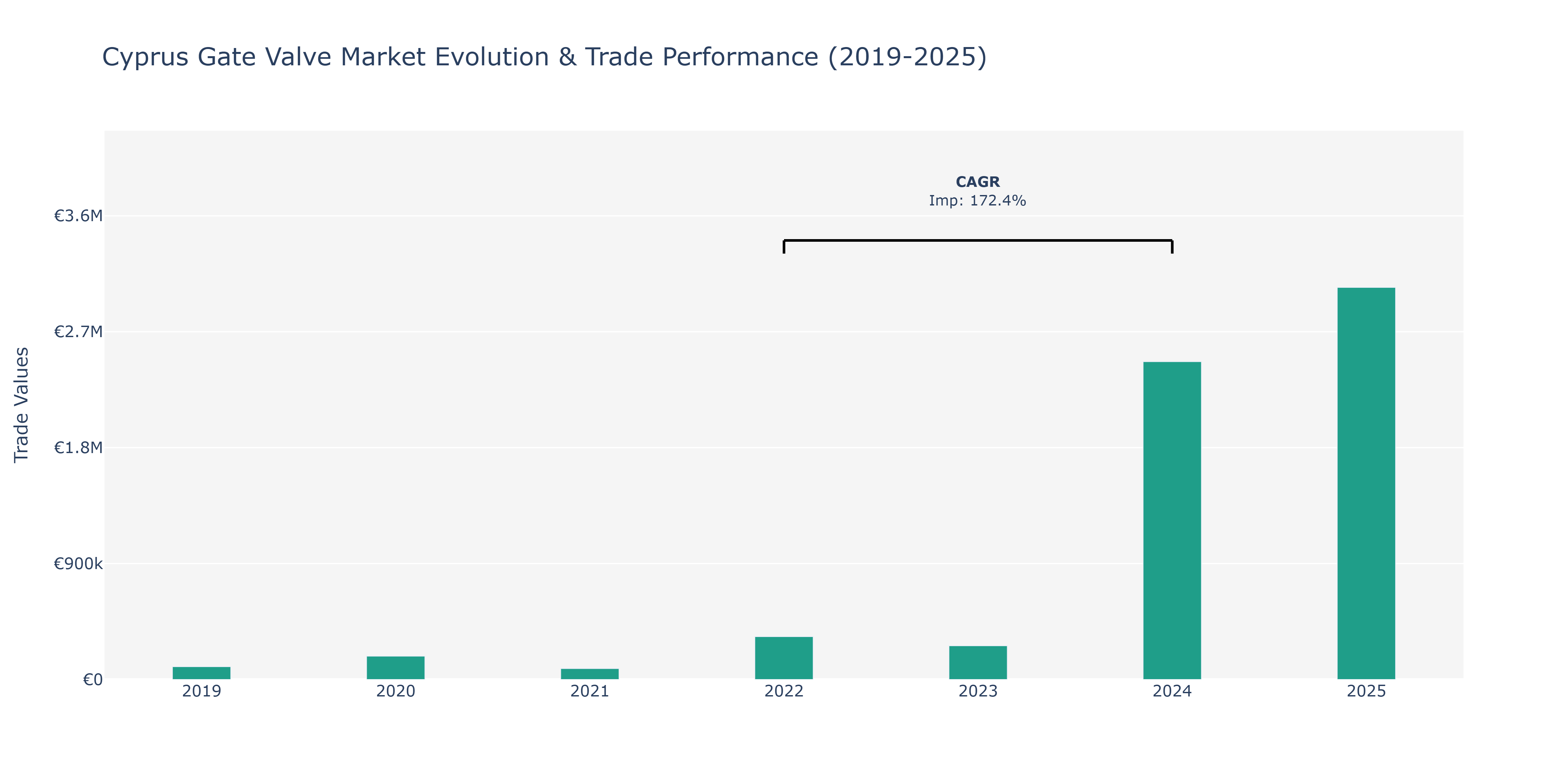Click the 2019 trade value bar
The image size is (1568, 784).
tap(202, 673)
